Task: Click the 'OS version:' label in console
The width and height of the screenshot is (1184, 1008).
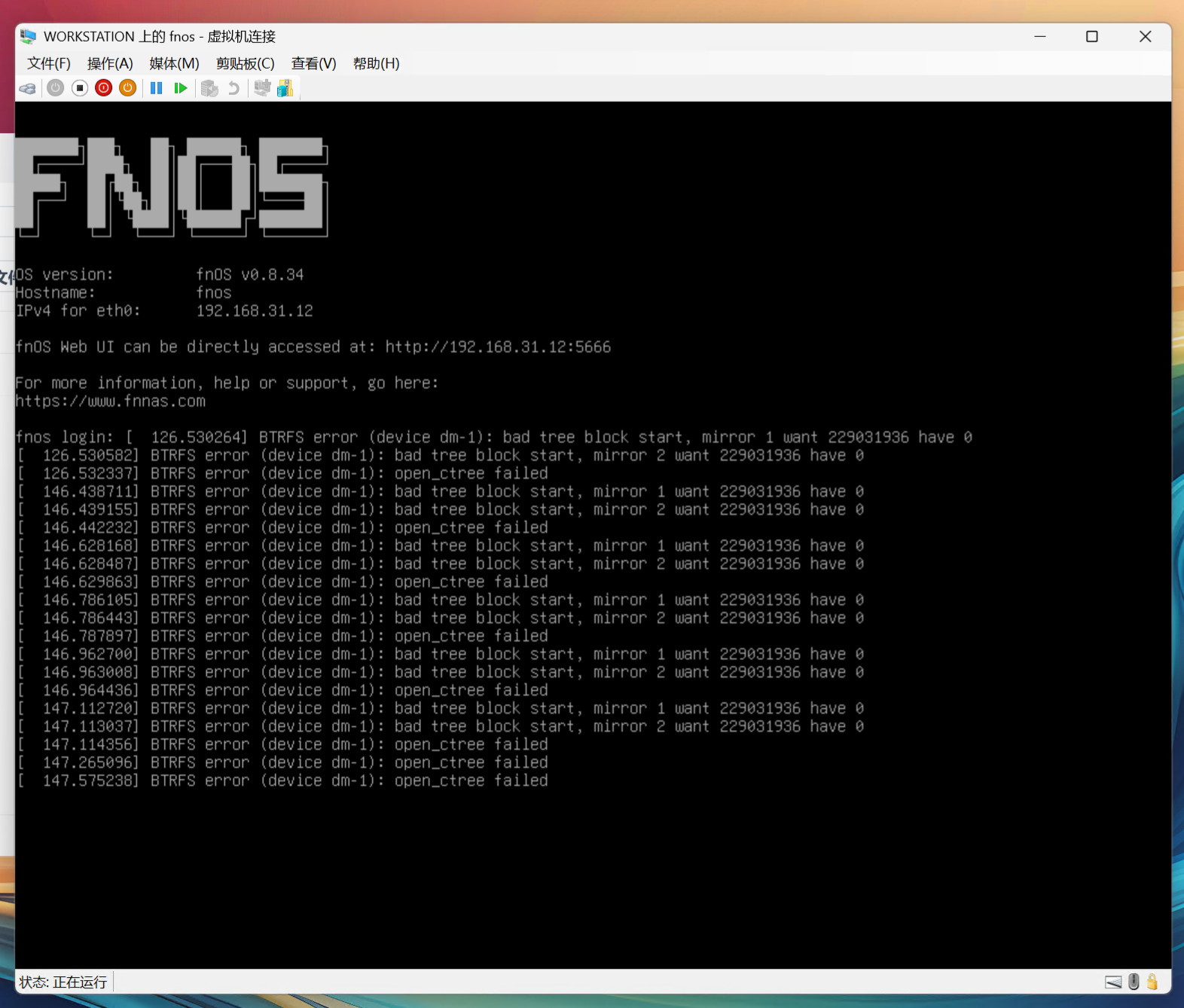Action: [64, 275]
